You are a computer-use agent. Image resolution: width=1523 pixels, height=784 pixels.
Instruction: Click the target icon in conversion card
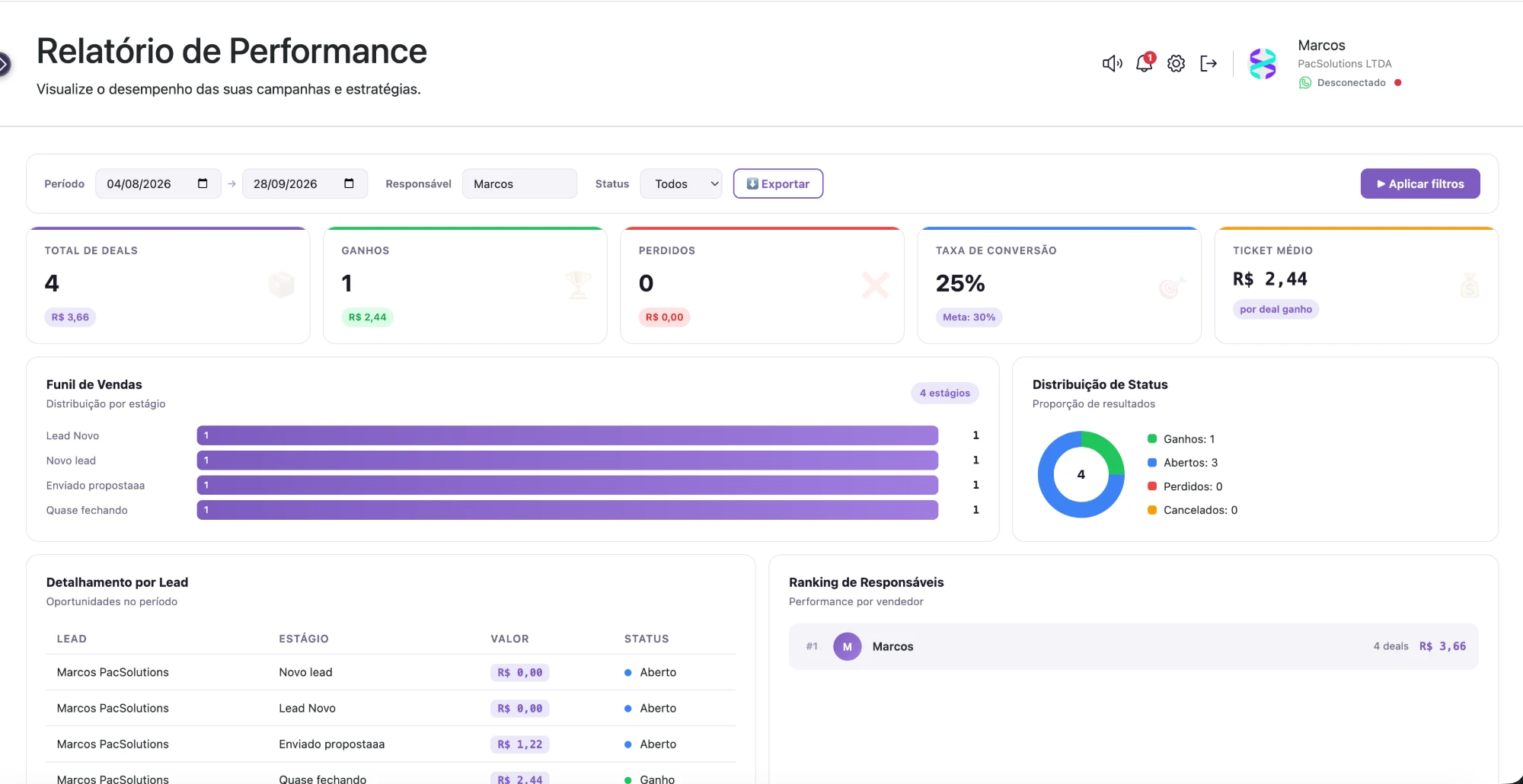(x=1172, y=286)
